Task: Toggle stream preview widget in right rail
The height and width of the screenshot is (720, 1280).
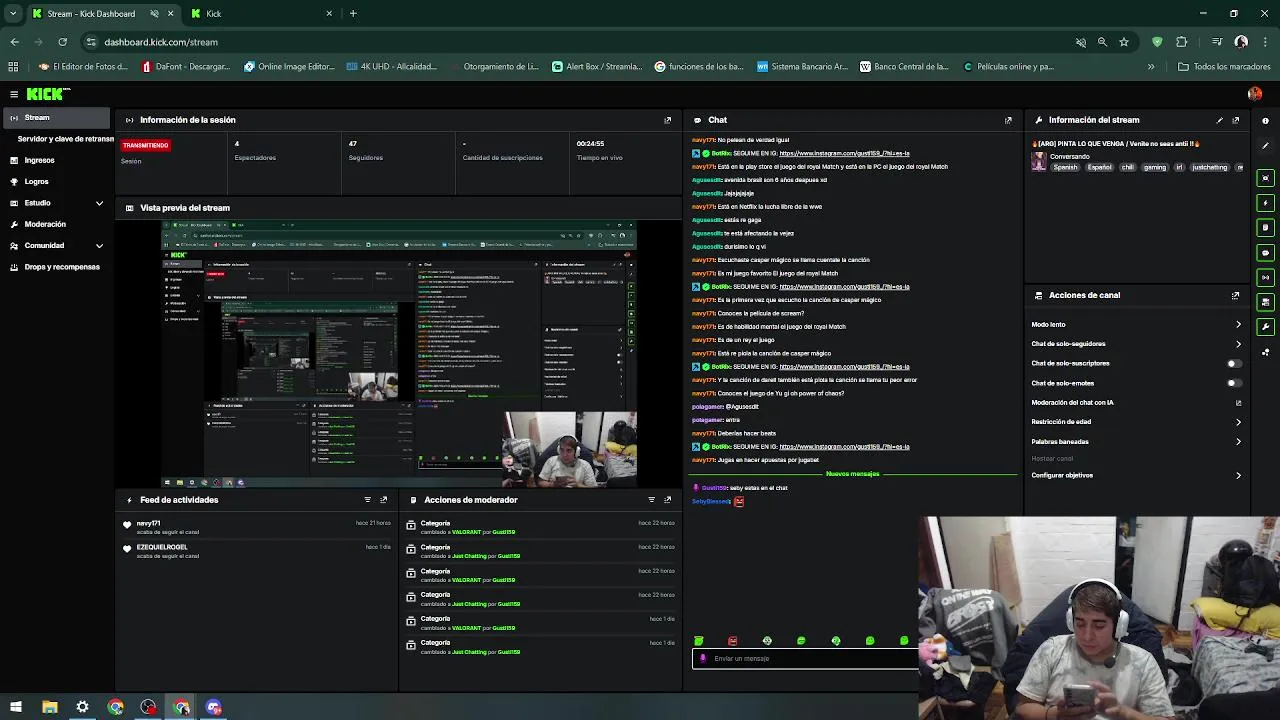Action: point(1265,178)
